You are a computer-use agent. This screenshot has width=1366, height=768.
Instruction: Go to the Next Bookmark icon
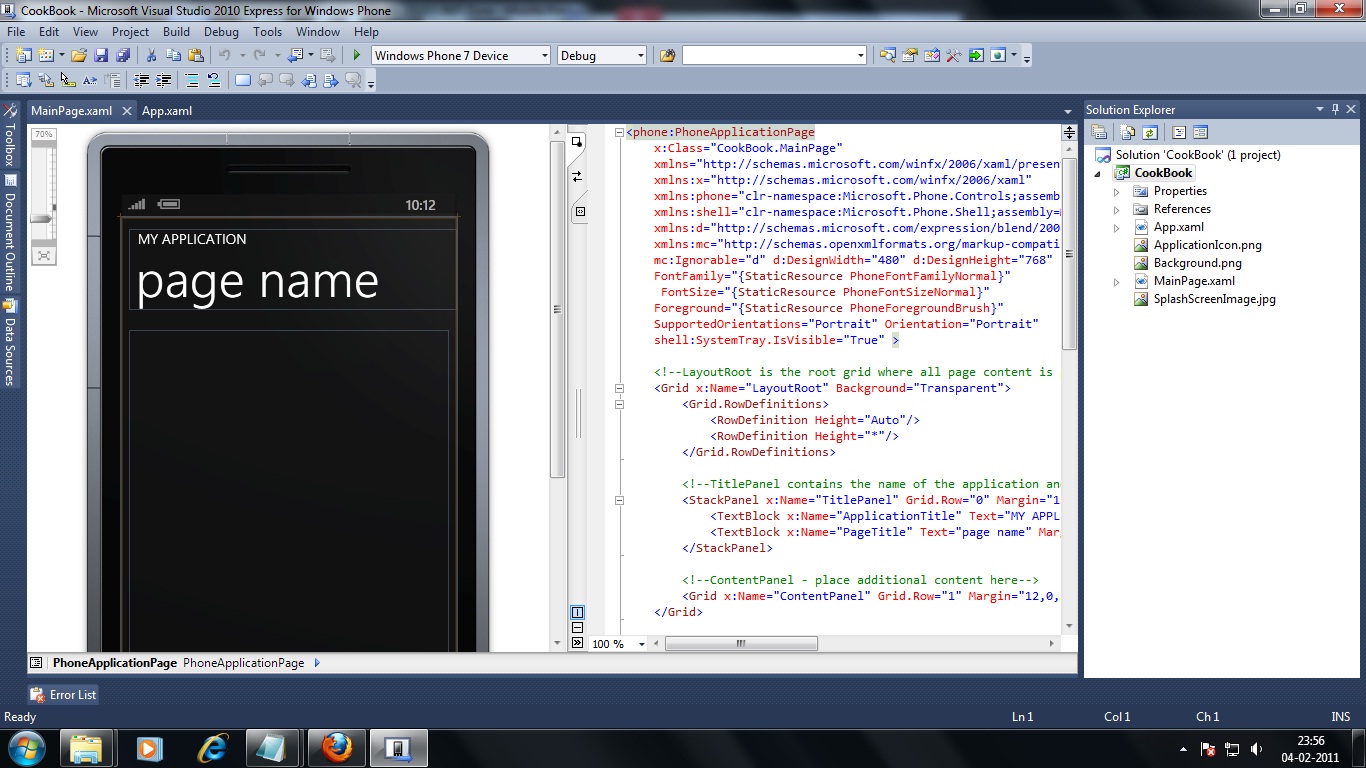point(286,80)
